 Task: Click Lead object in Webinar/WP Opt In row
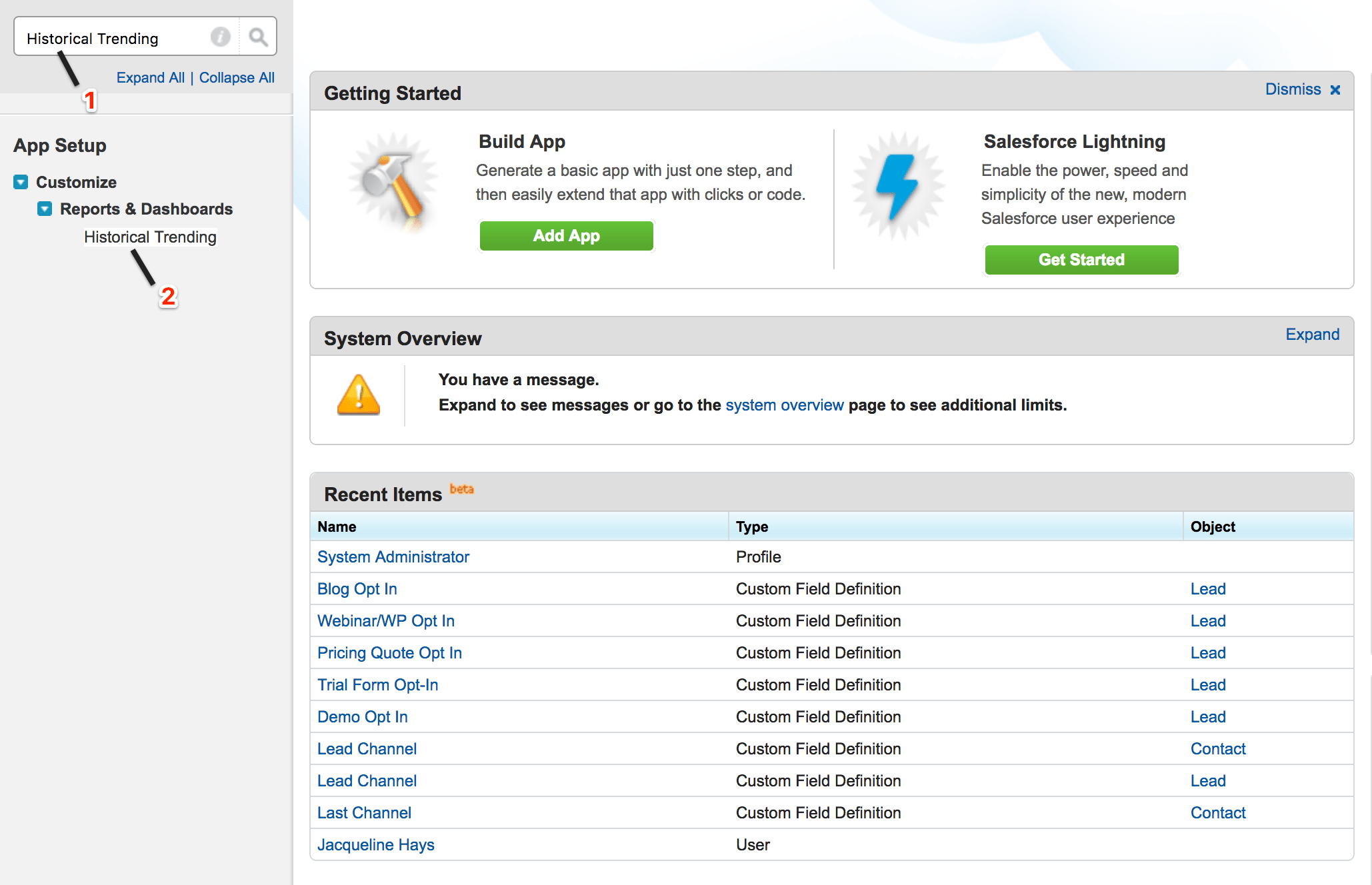click(x=1208, y=620)
